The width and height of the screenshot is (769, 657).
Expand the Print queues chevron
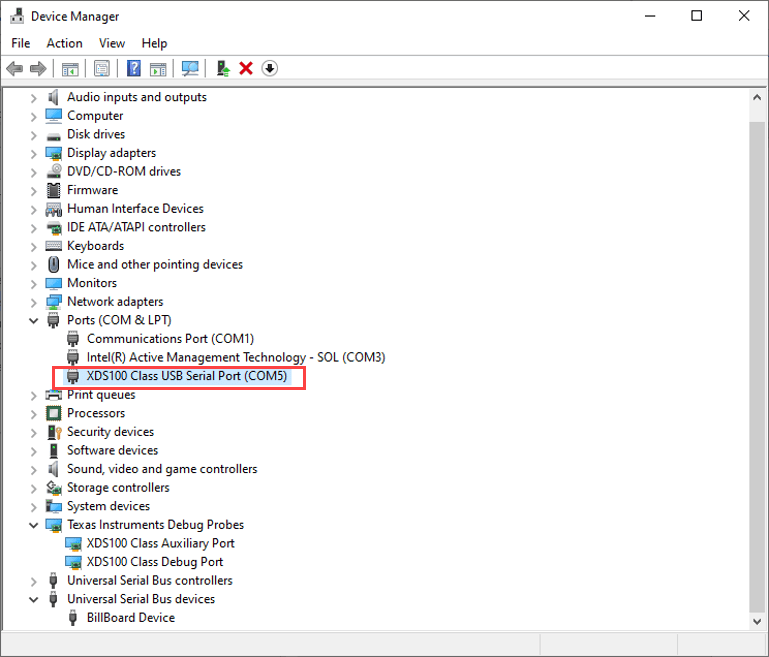tap(33, 396)
